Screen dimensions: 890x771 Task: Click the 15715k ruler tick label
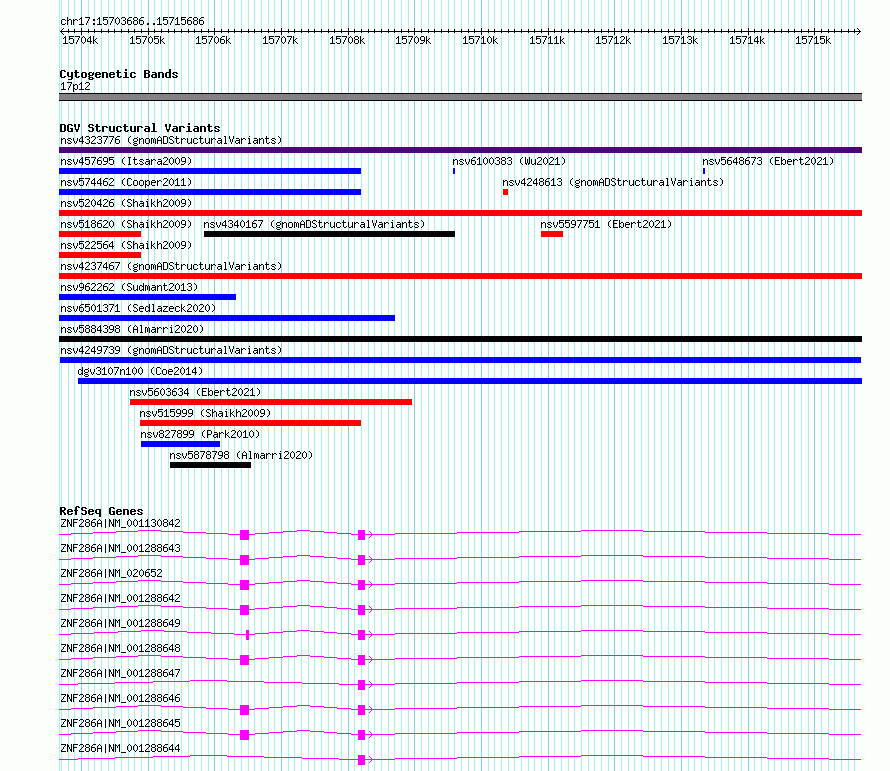pyautogui.click(x=813, y=40)
